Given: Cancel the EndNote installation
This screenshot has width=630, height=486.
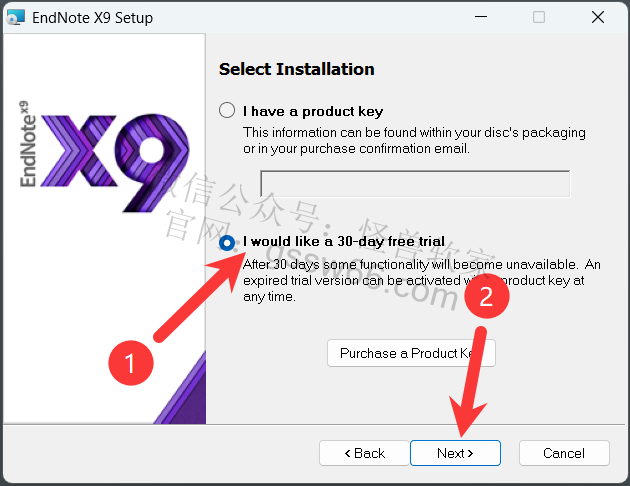Looking at the screenshot, I should (564, 453).
